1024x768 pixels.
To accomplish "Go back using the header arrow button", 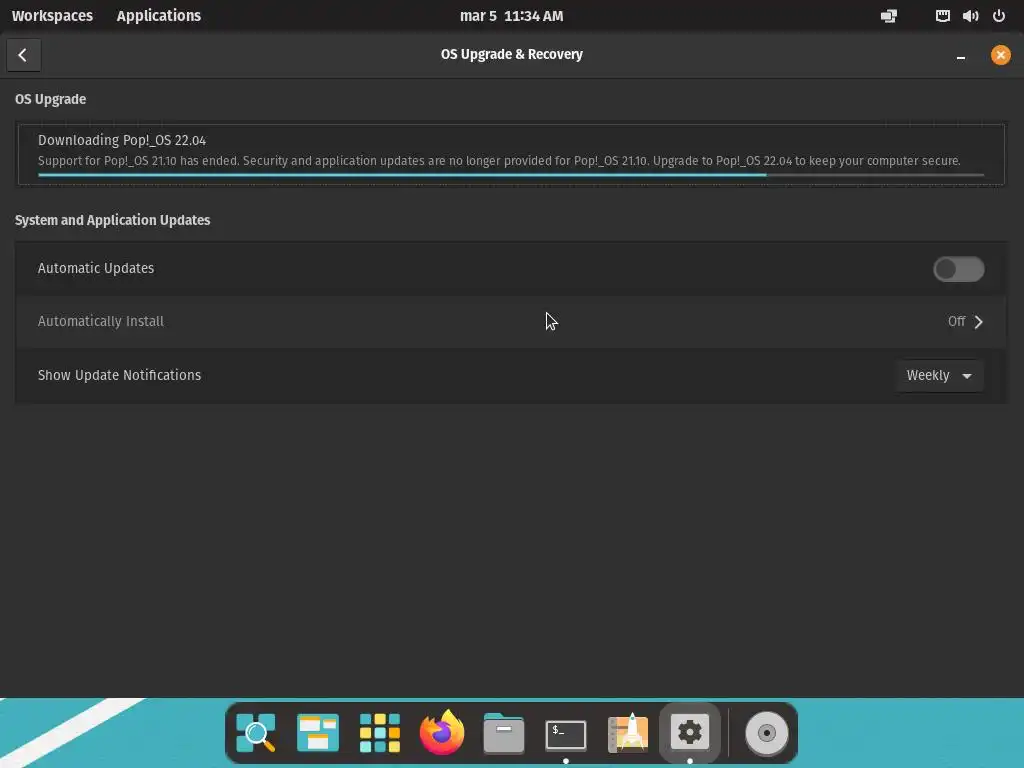I will coord(24,55).
